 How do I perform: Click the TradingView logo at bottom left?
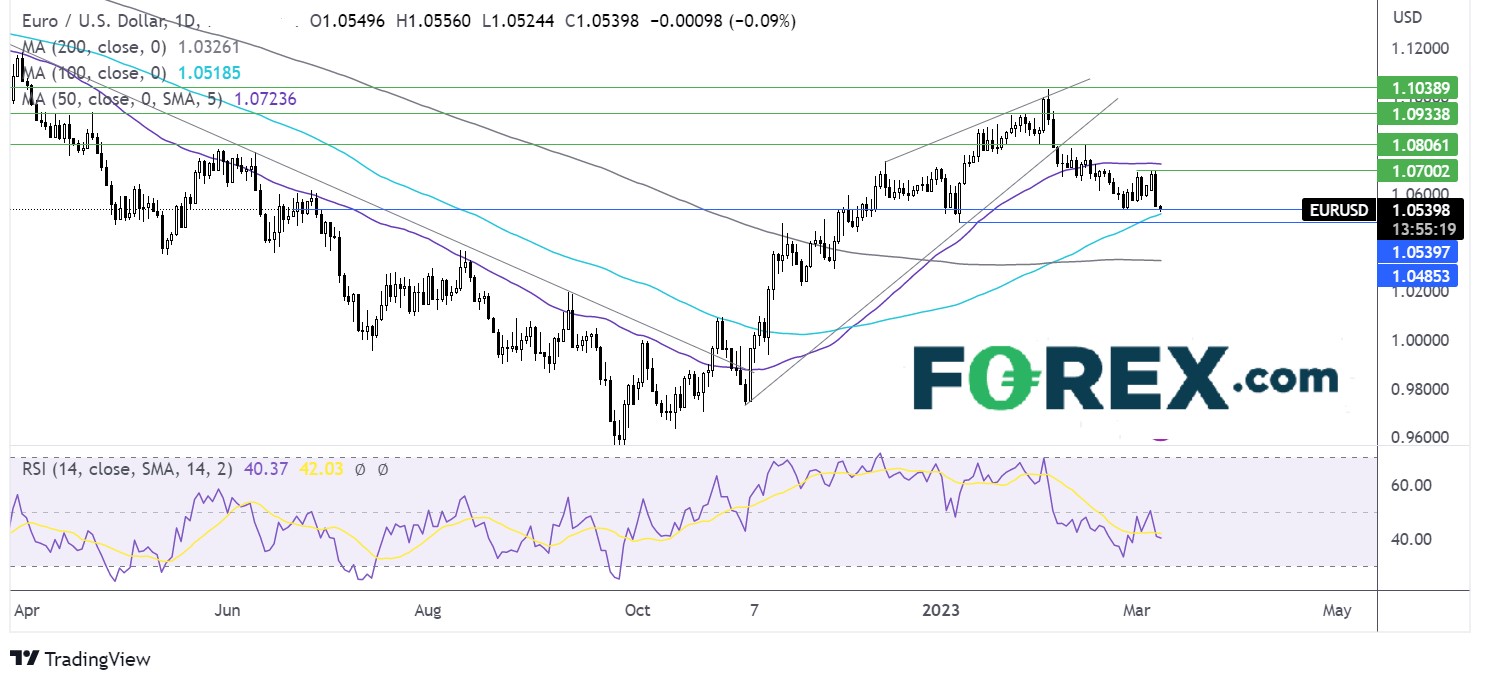tap(80, 659)
